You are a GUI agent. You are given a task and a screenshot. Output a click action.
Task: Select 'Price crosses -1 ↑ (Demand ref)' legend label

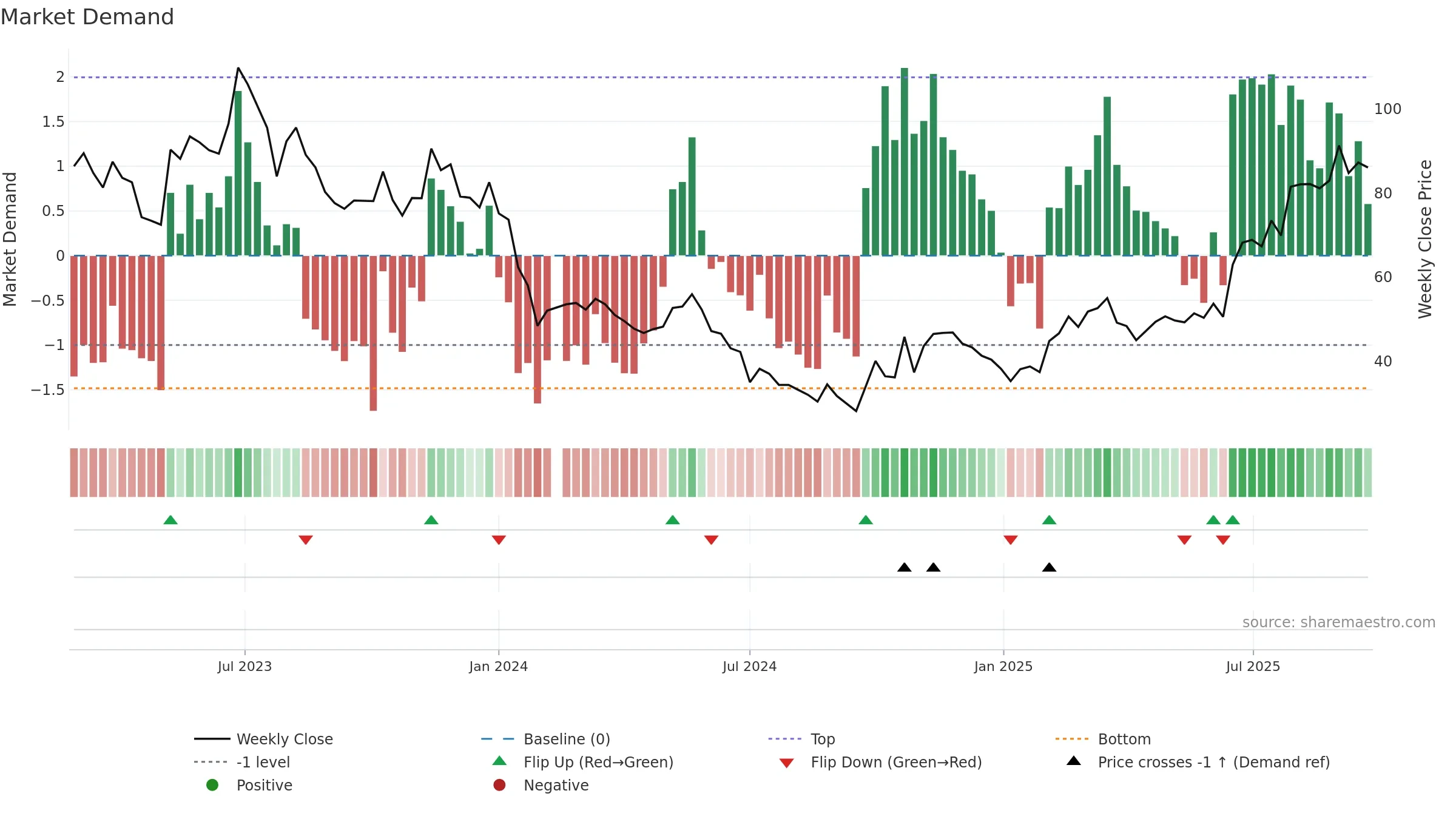point(1214,762)
